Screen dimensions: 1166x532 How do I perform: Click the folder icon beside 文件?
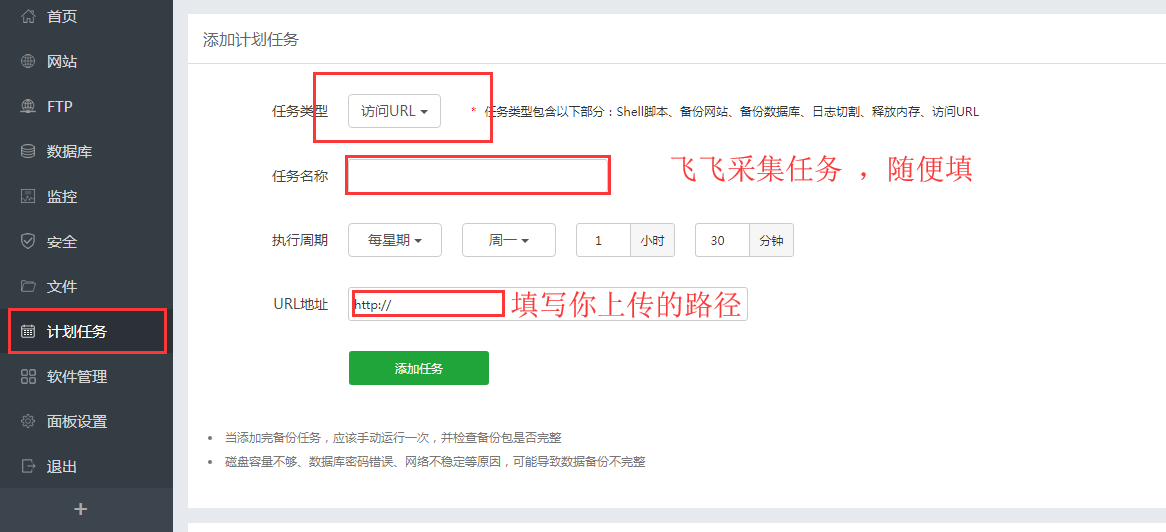[x=28, y=286]
